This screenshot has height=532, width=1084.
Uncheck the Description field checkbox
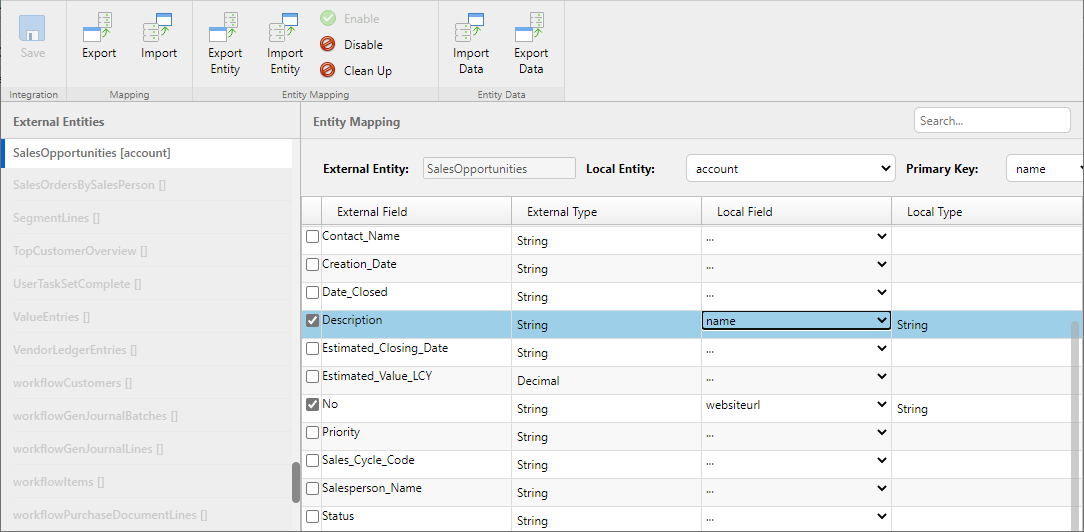[x=313, y=321]
